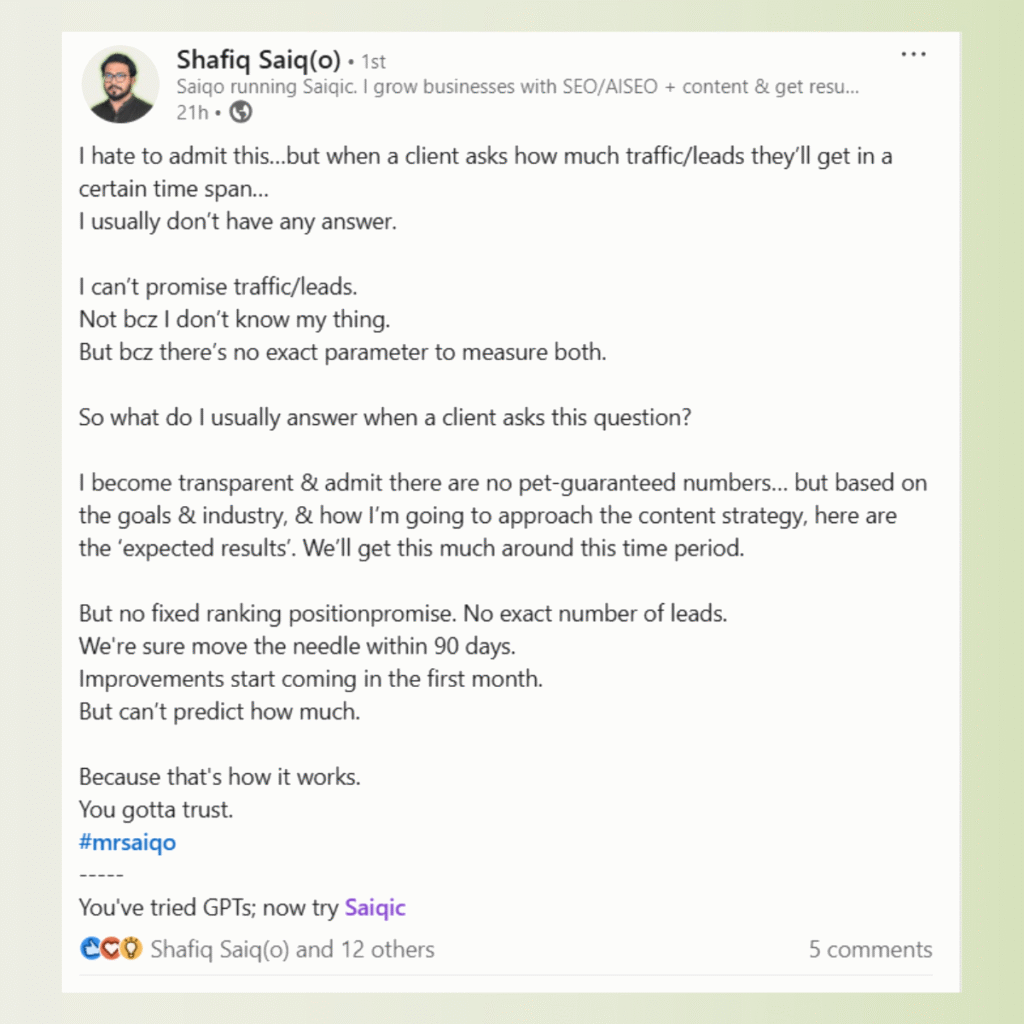This screenshot has width=1024, height=1024.
Task: View reactions from 'Shafiq Saiq(o) and 12 others'
Action: (x=292, y=949)
